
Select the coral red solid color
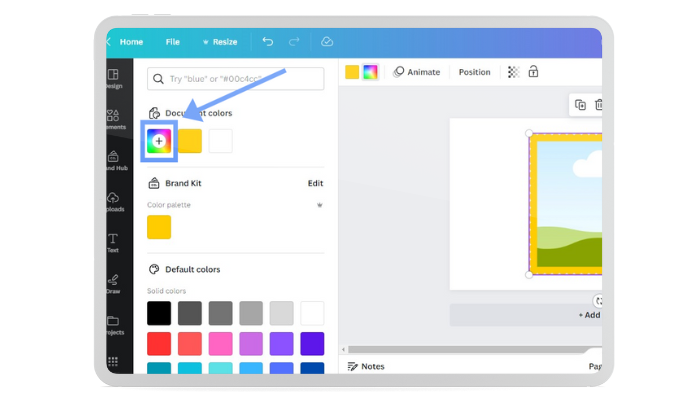[190, 344]
